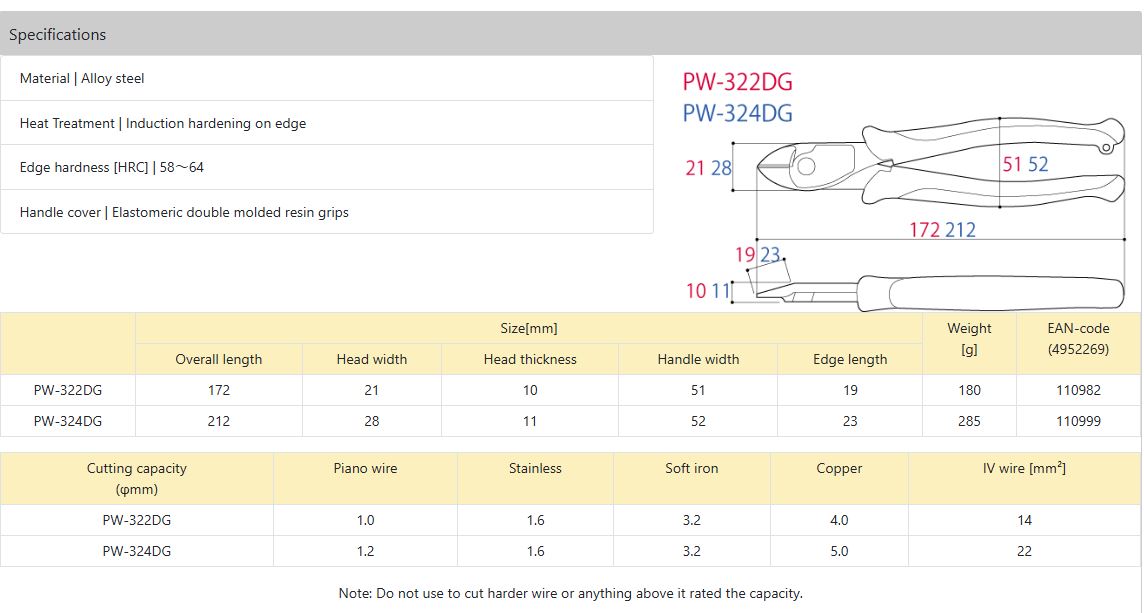Image resolution: width=1144 pixels, height=613 pixels.
Task: Click the EAN value 110982
Action: tap(1079, 390)
